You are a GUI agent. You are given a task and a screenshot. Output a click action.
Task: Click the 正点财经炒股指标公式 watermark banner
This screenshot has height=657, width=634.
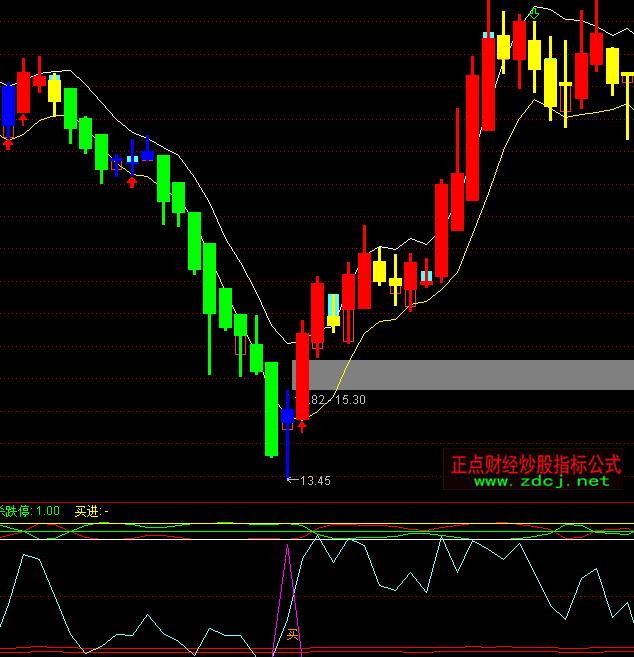(536, 464)
